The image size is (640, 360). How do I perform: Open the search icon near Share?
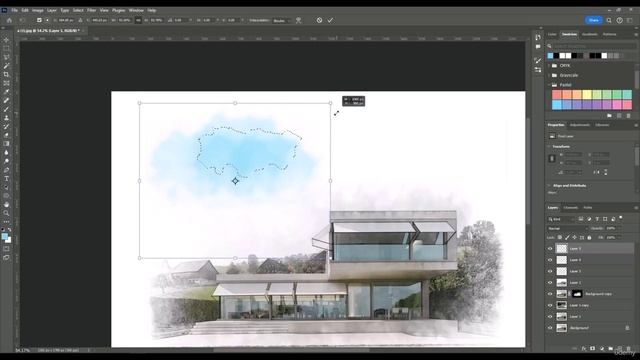pos(609,20)
